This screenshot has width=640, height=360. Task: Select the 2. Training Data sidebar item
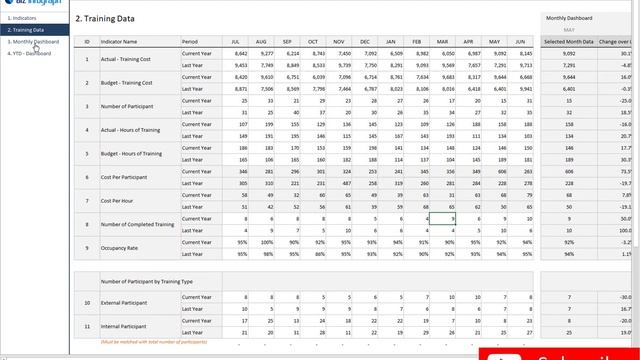click(x=34, y=30)
